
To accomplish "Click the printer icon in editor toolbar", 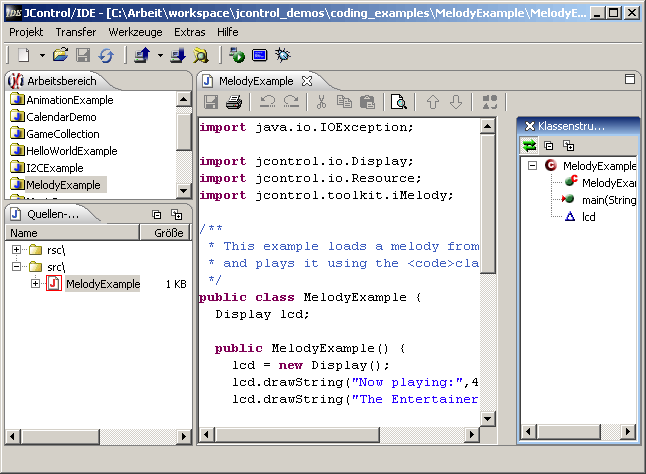I will [x=234, y=102].
